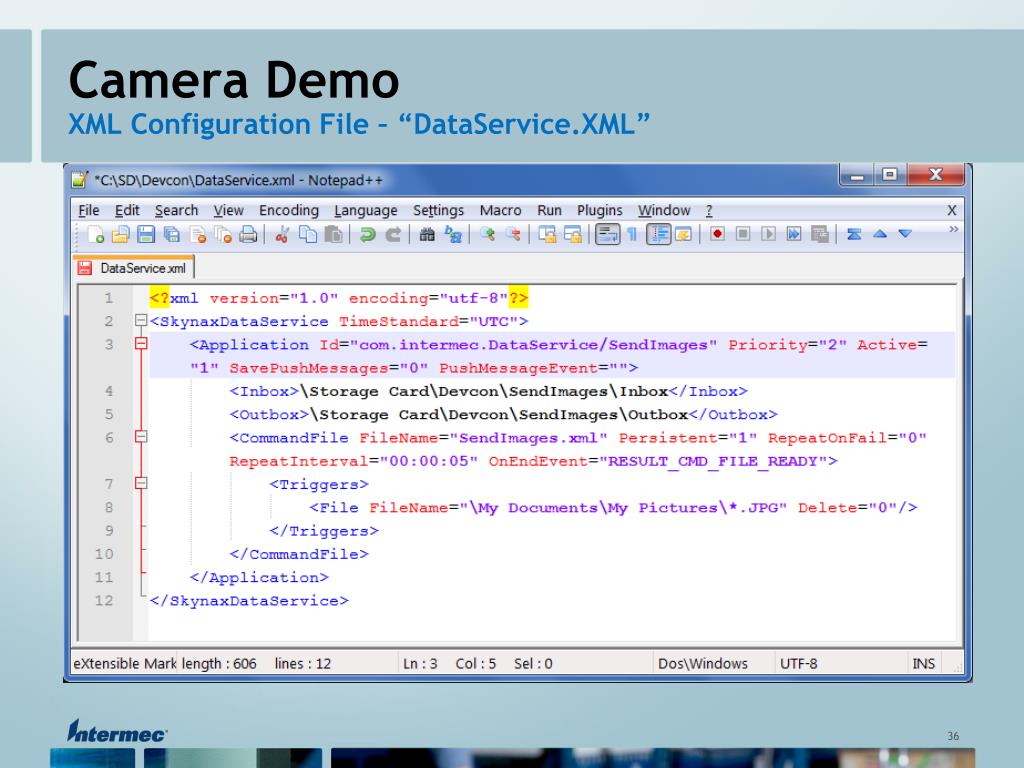
Task: Start macro recording with the red dot
Action: [x=718, y=234]
